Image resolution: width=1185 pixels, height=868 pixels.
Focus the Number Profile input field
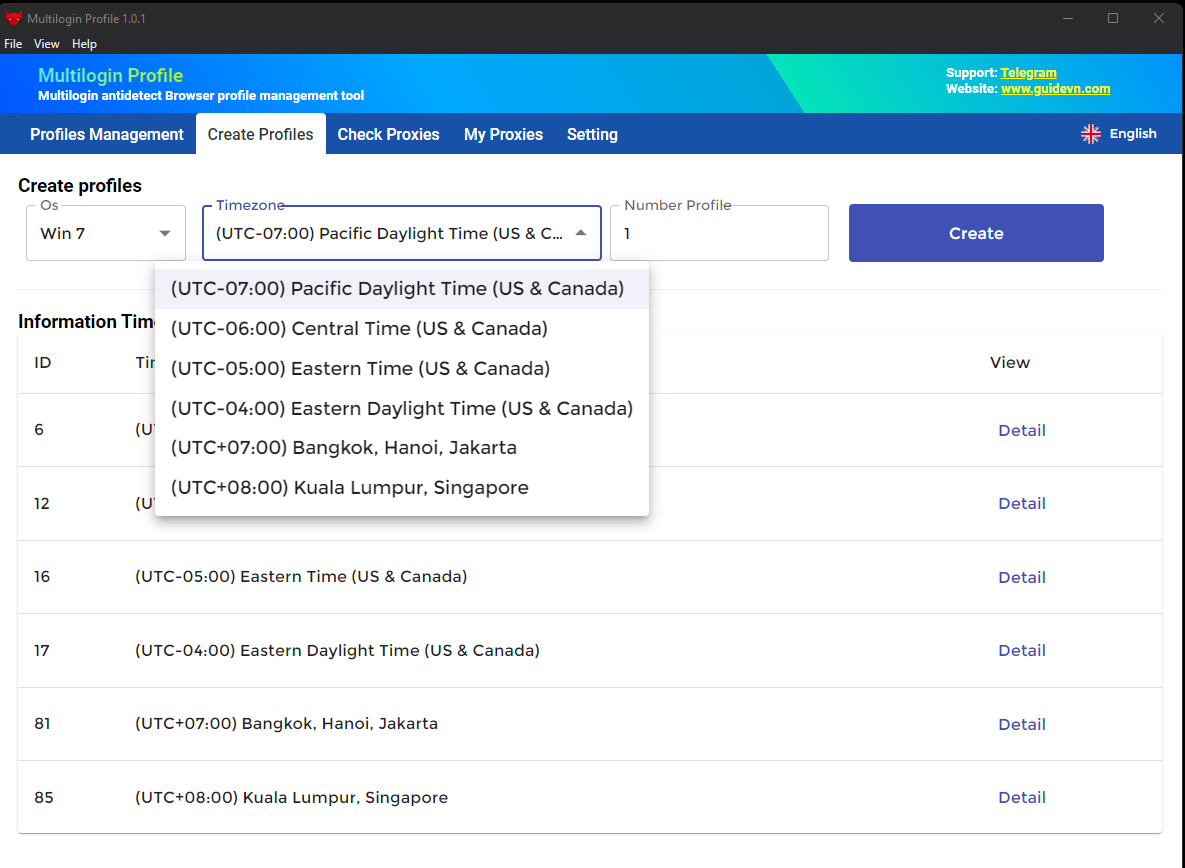point(719,233)
